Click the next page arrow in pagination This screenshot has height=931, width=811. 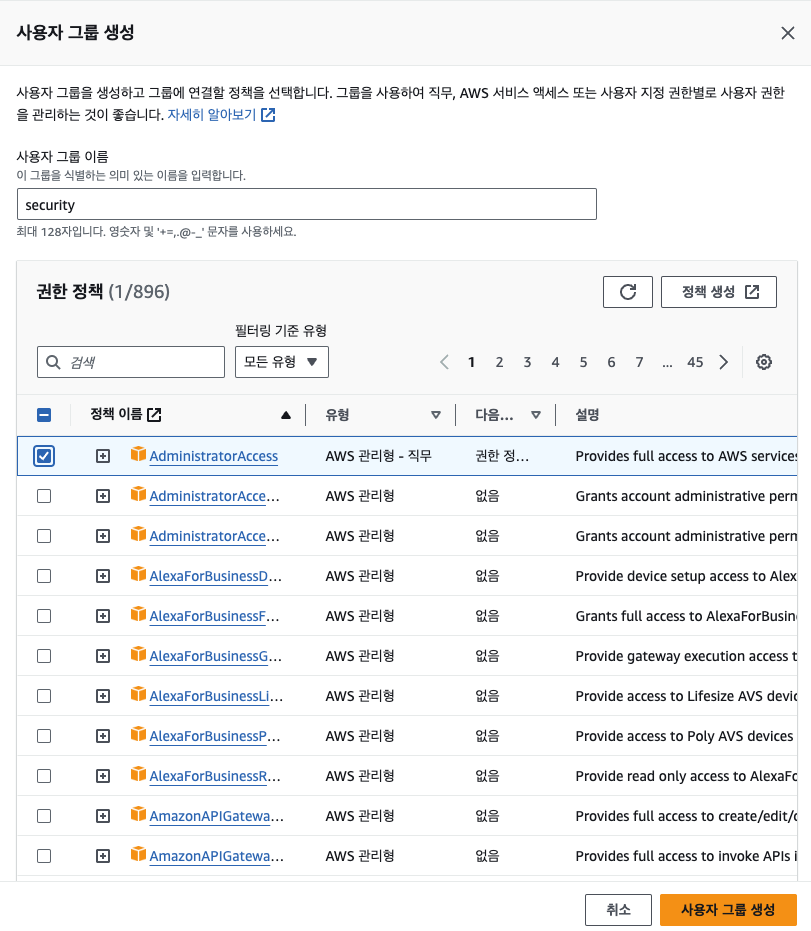[x=724, y=362]
